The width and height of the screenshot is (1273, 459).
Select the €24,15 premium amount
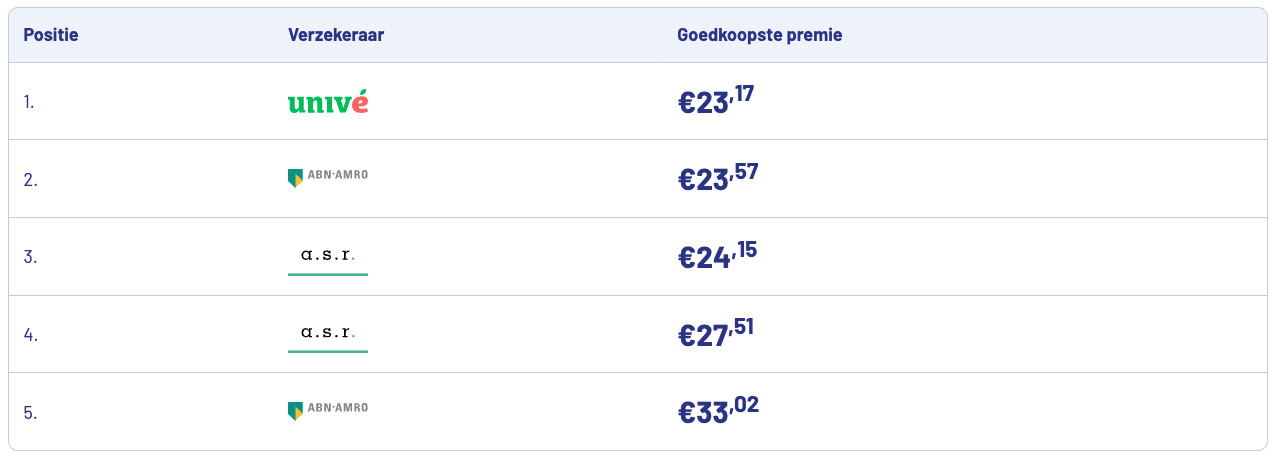click(x=717, y=256)
